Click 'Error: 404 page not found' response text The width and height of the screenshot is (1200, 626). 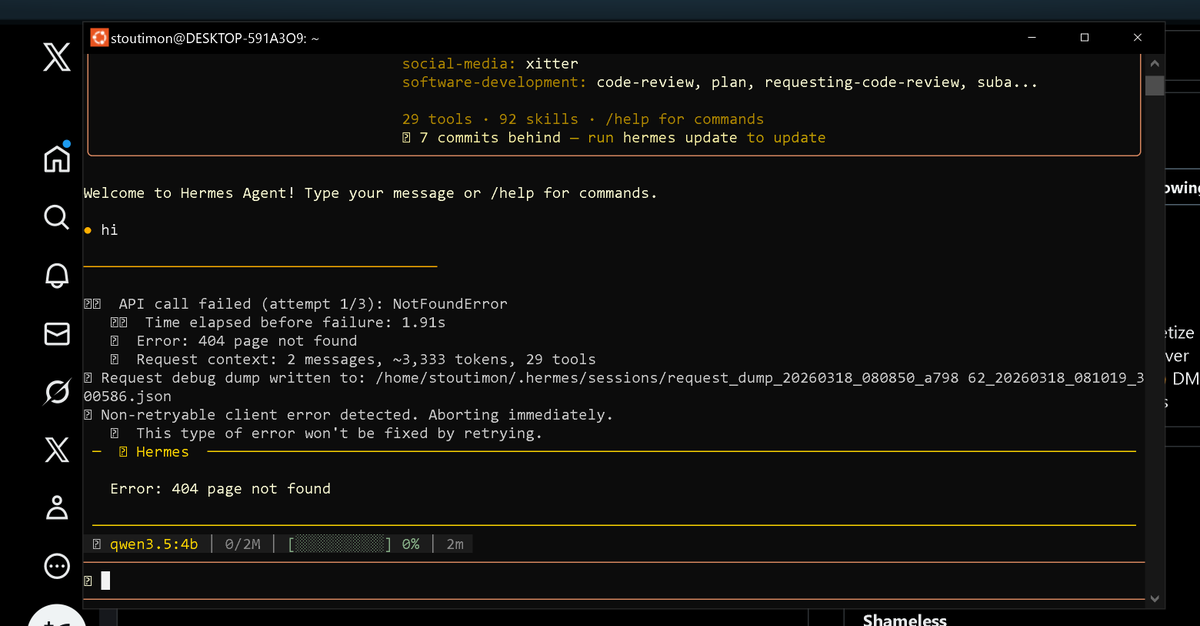pyautogui.click(x=220, y=488)
